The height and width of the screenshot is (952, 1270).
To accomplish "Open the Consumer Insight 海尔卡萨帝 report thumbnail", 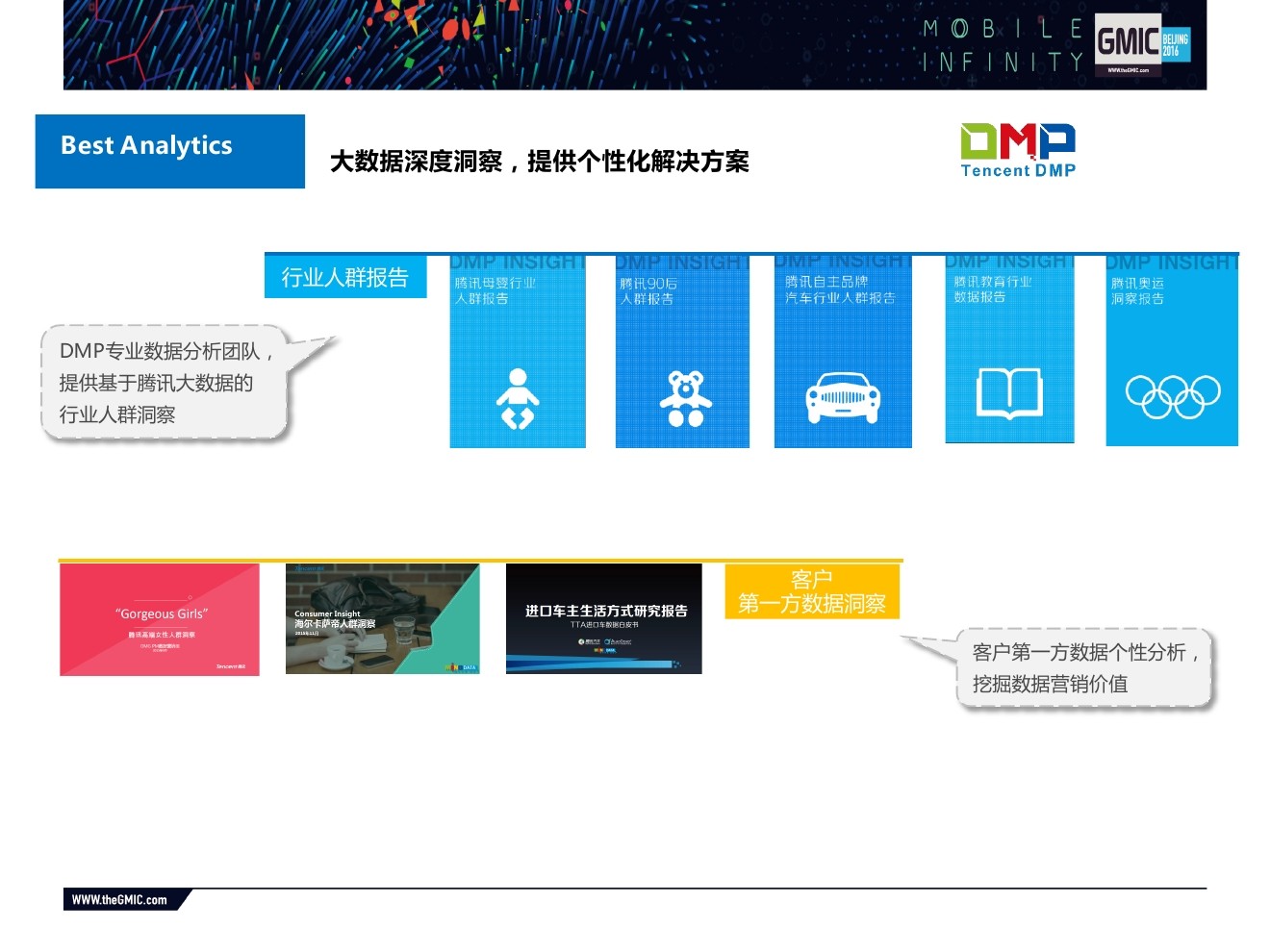I will click(382, 618).
